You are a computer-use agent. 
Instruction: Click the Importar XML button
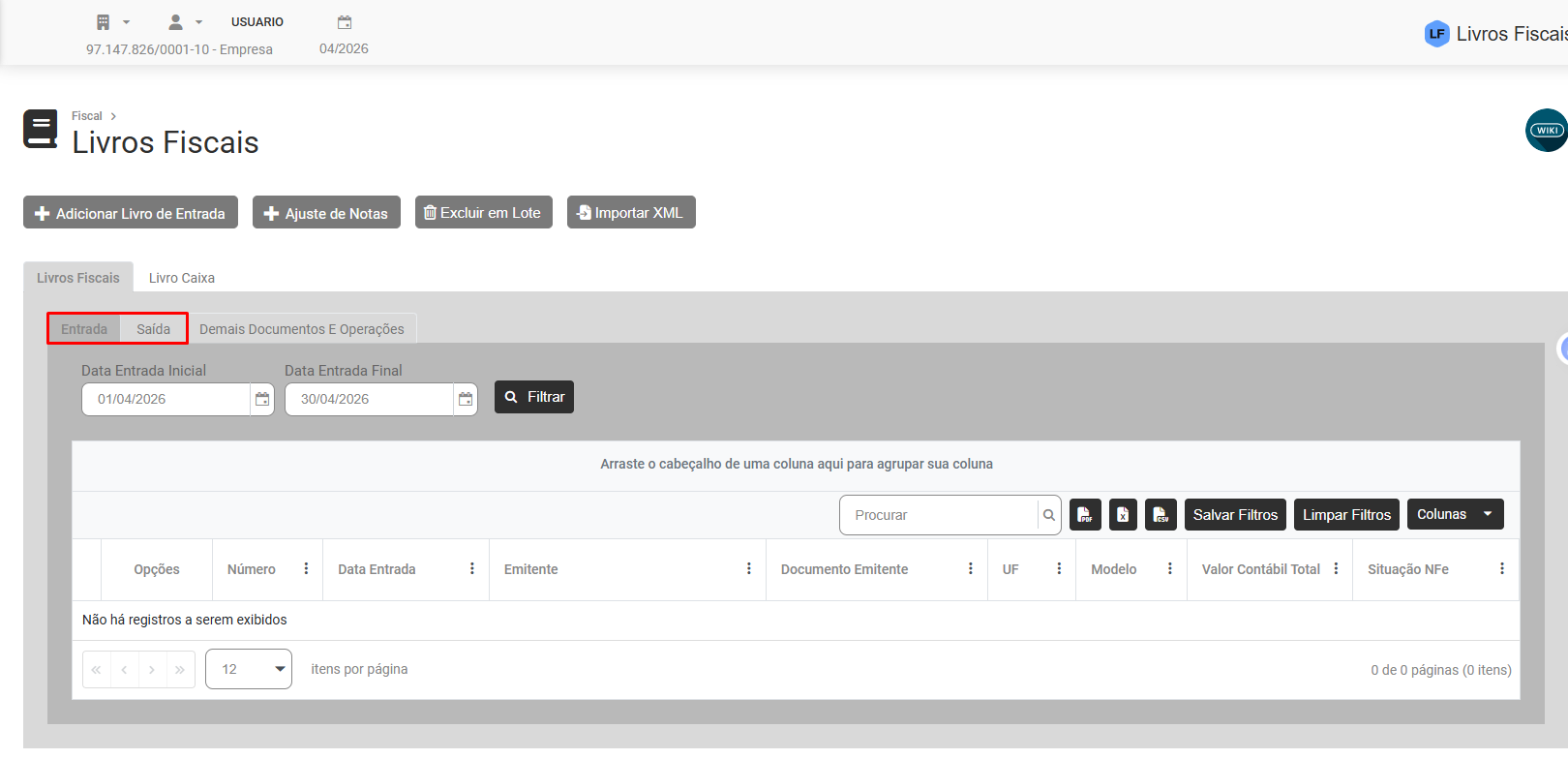pyautogui.click(x=631, y=213)
